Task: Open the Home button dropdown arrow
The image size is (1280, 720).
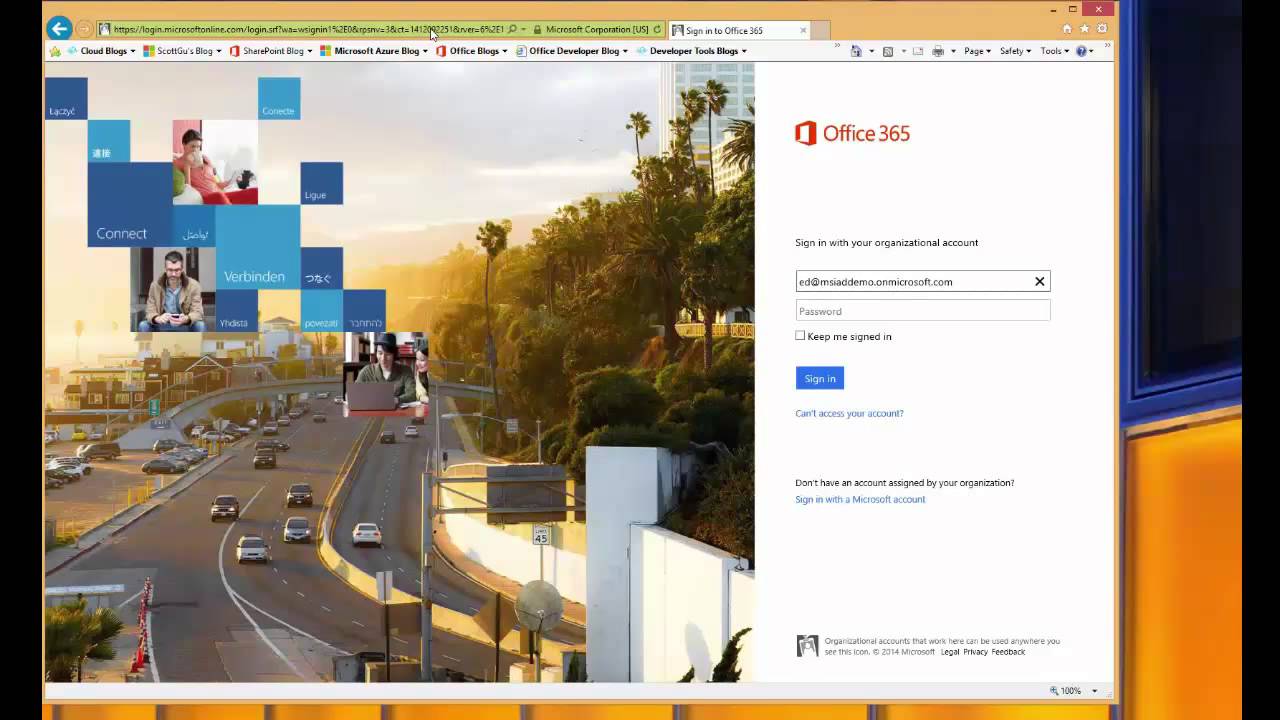Action: pos(872,51)
